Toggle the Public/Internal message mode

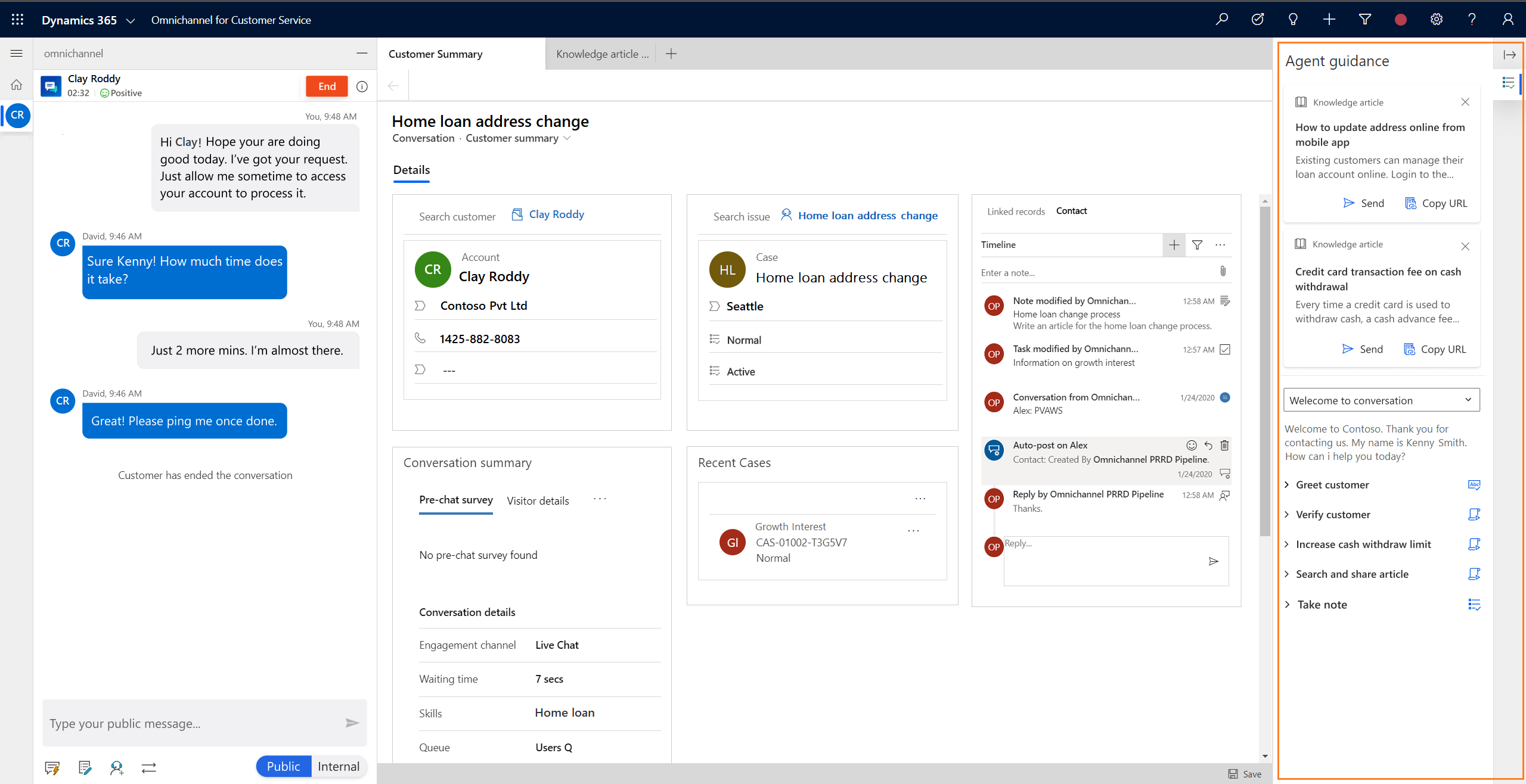[339, 766]
